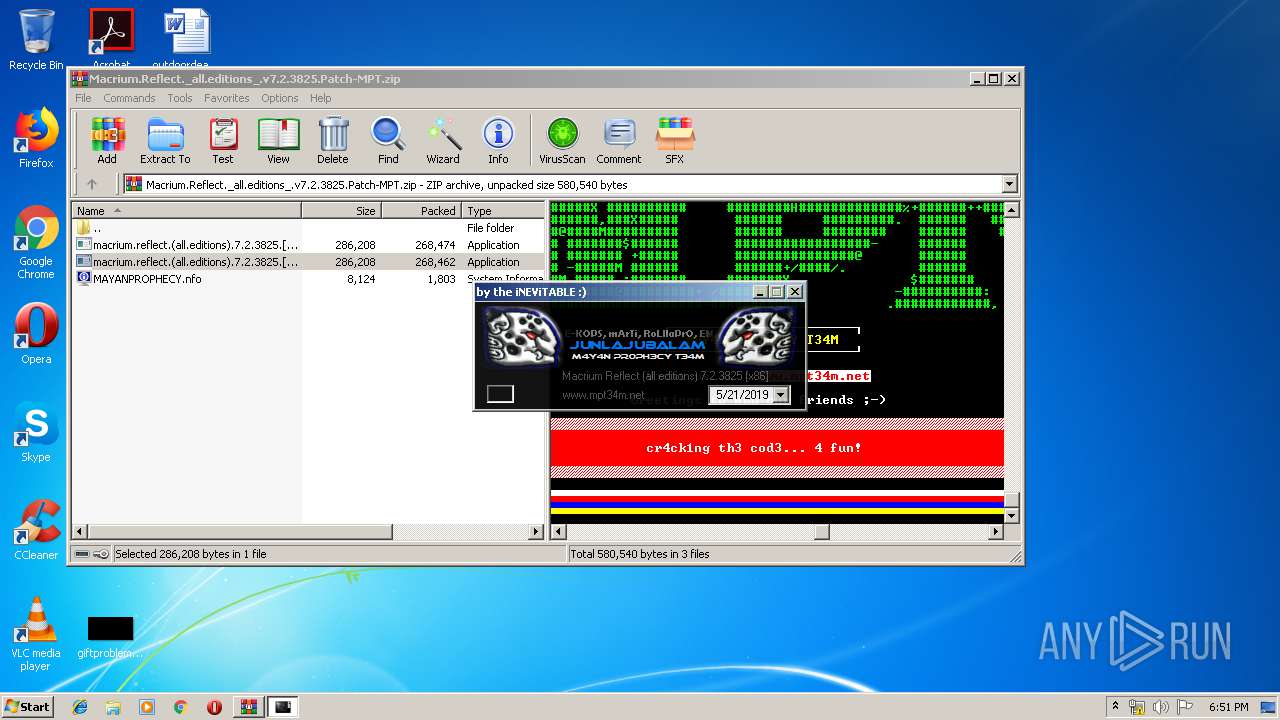Open Windows Explorer from taskbar
This screenshot has height=720, width=1280.
point(113,707)
